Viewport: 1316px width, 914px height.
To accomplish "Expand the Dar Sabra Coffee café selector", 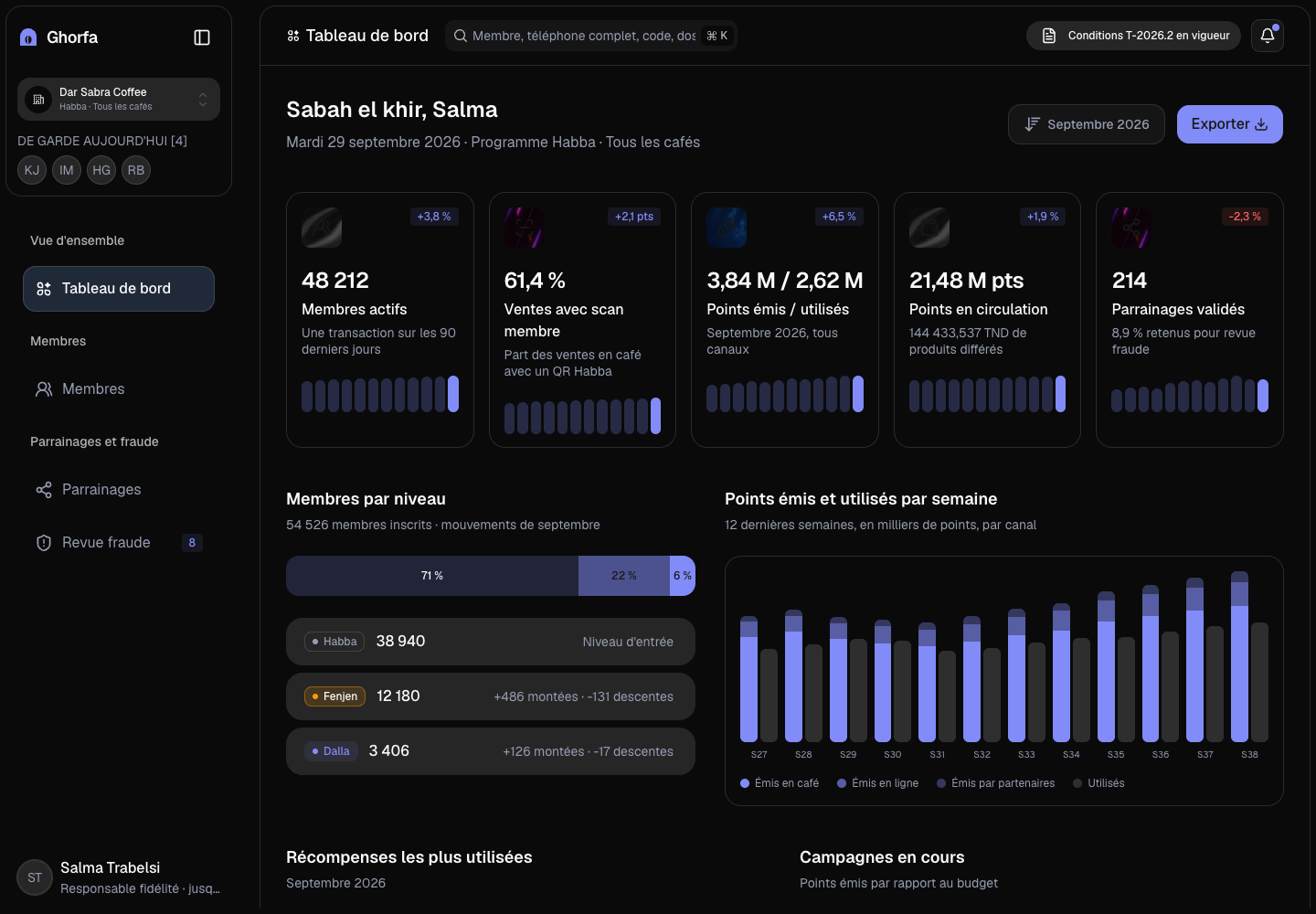I will pos(119,99).
